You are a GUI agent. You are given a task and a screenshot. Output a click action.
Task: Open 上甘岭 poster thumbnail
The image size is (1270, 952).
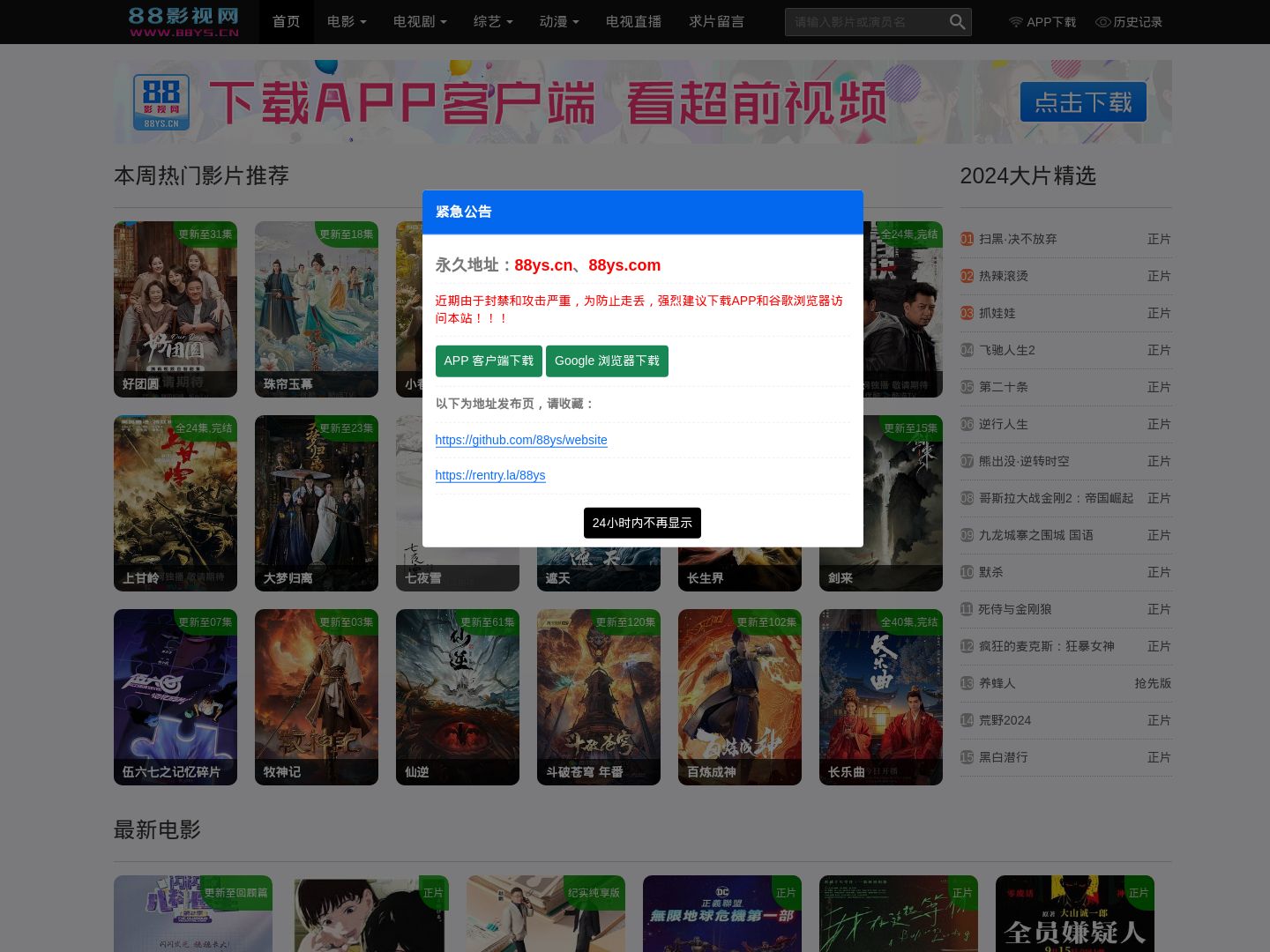pyautogui.click(x=176, y=503)
